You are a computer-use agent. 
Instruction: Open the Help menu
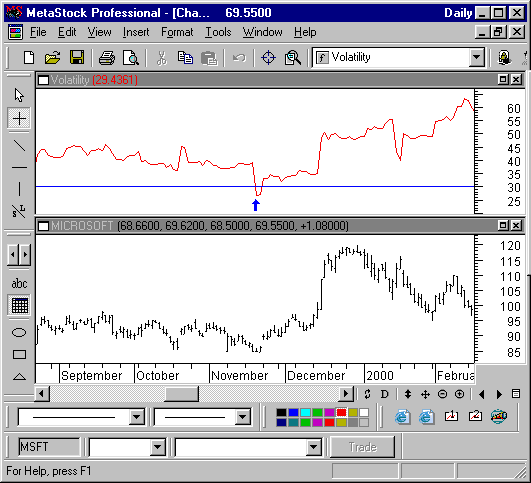tap(305, 32)
